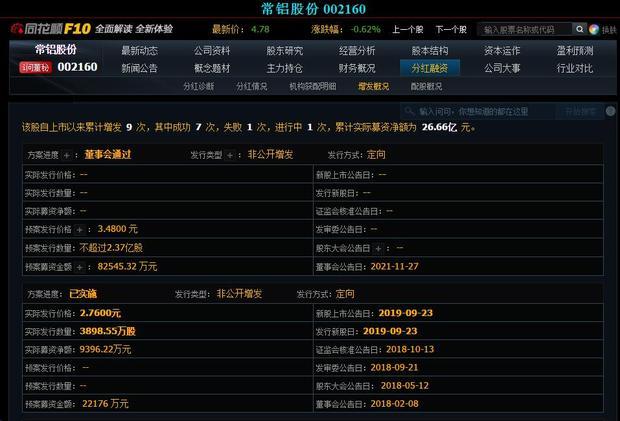Image resolution: width=620 pixels, height=421 pixels.
Task: Click the 换肤 label at top right
Action: point(609,30)
